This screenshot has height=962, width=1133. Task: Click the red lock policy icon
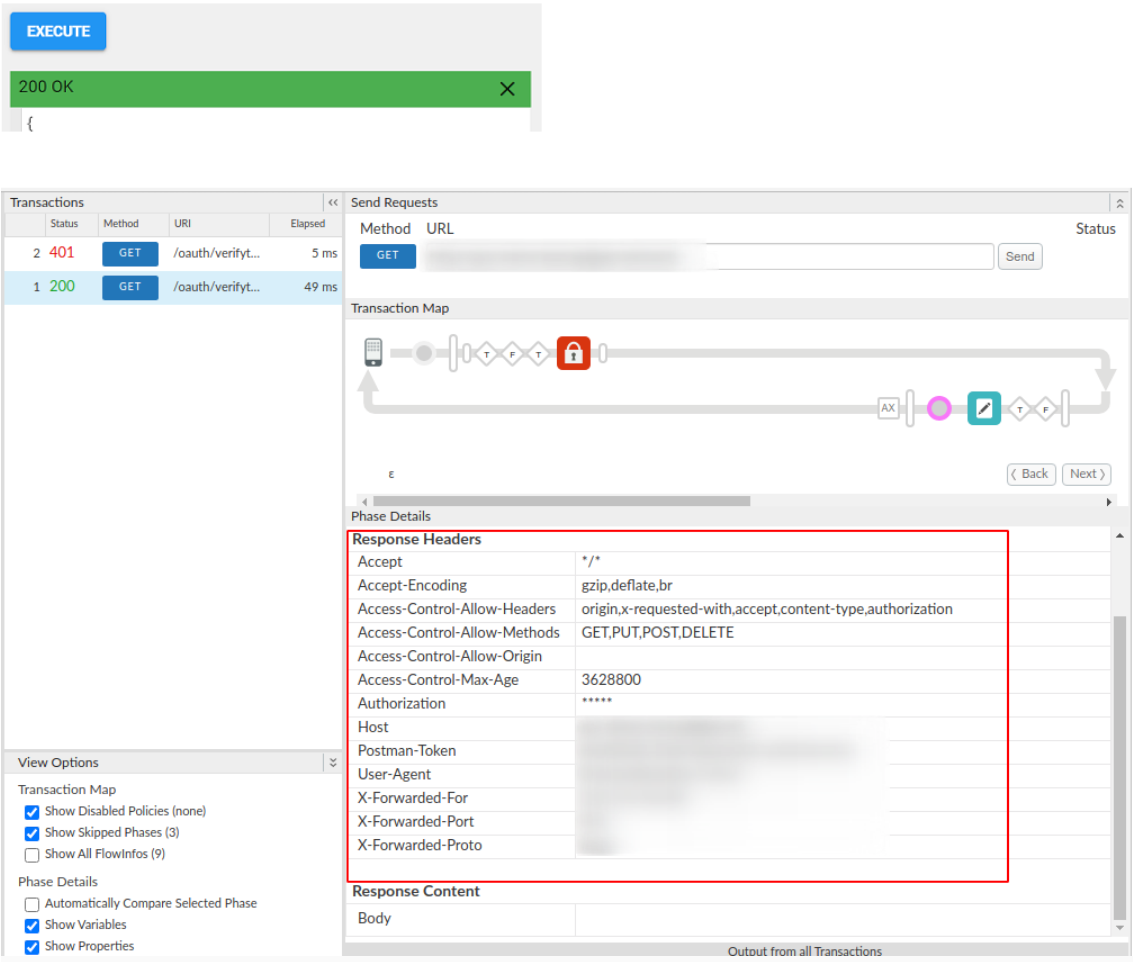tap(573, 353)
